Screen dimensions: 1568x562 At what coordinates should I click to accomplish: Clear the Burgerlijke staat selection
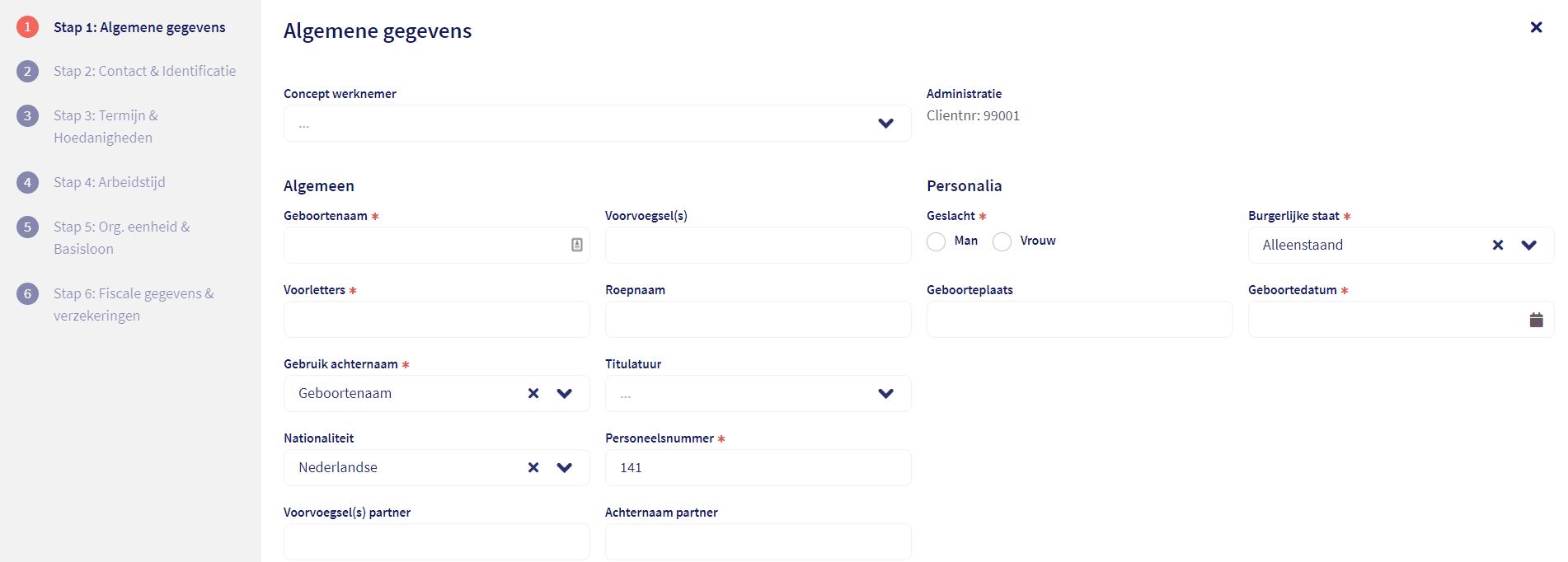[1498, 245]
